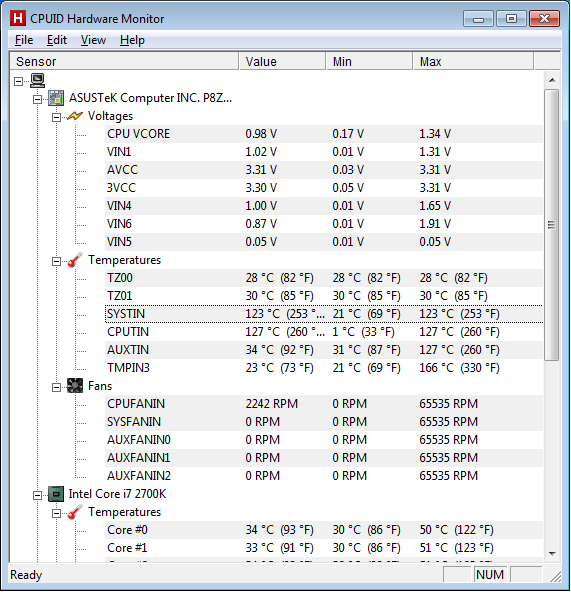Select the CPUTIN temperature row
The width and height of the screenshot is (571, 592).
[x=324, y=332]
